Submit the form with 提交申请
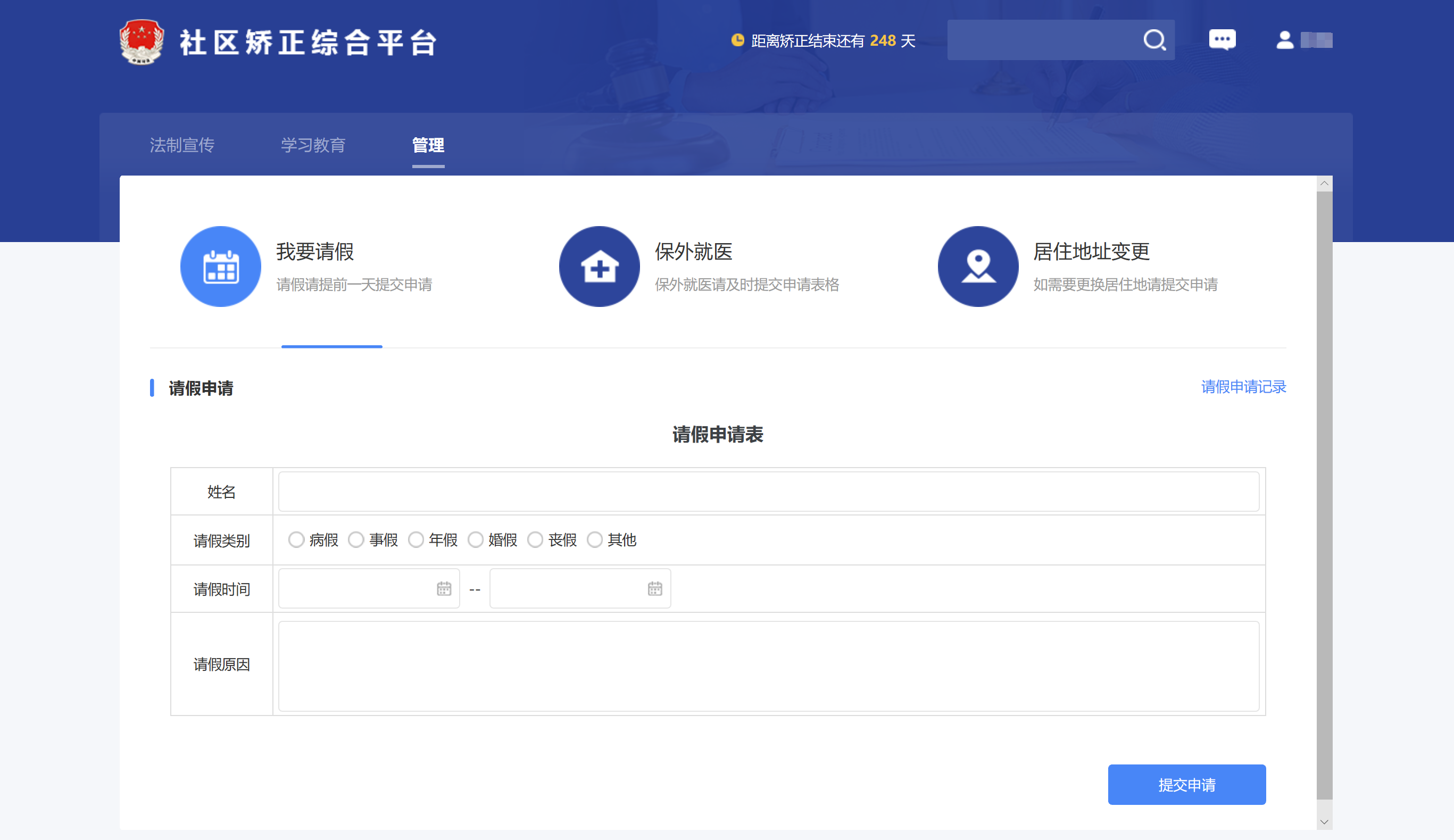1454x840 pixels. [x=1186, y=785]
